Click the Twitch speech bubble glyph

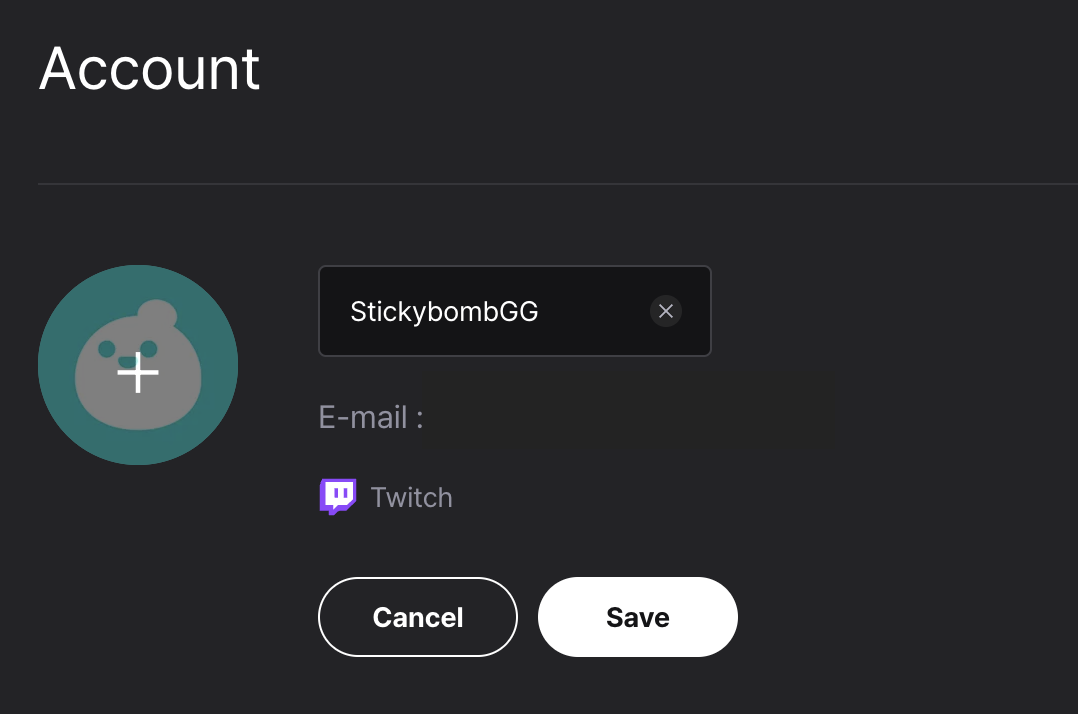pos(338,497)
